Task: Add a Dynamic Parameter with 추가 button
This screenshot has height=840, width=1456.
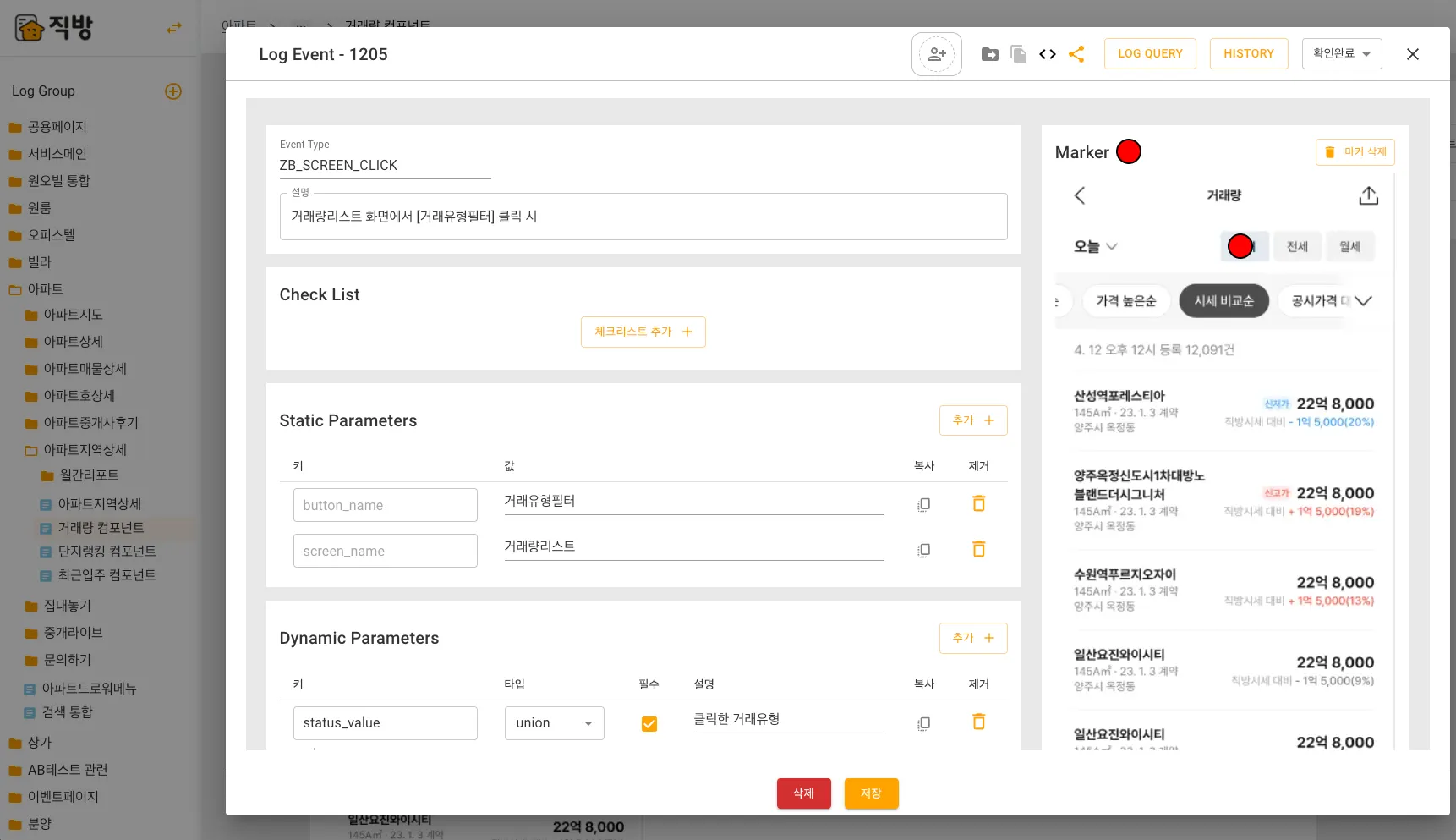Action: [x=973, y=638]
